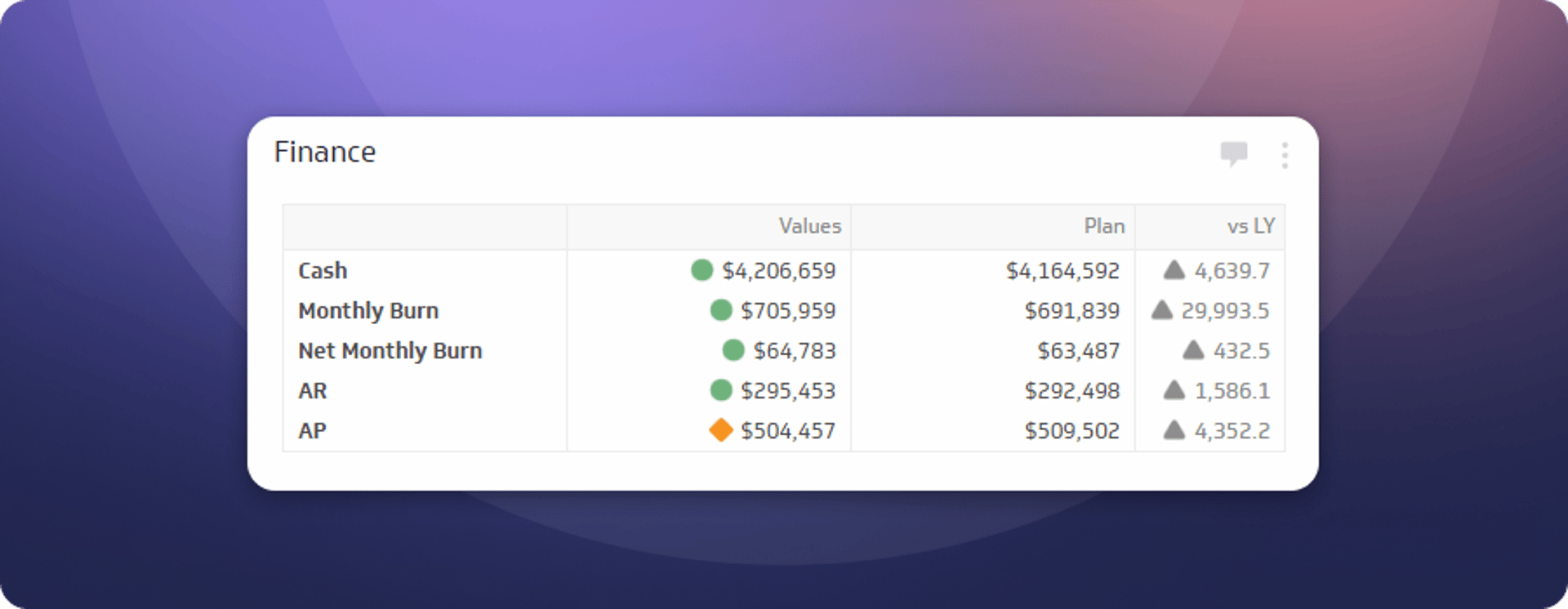Image resolution: width=1568 pixels, height=609 pixels.
Task: Click the green indicator next to $64,783
Action: click(x=733, y=350)
